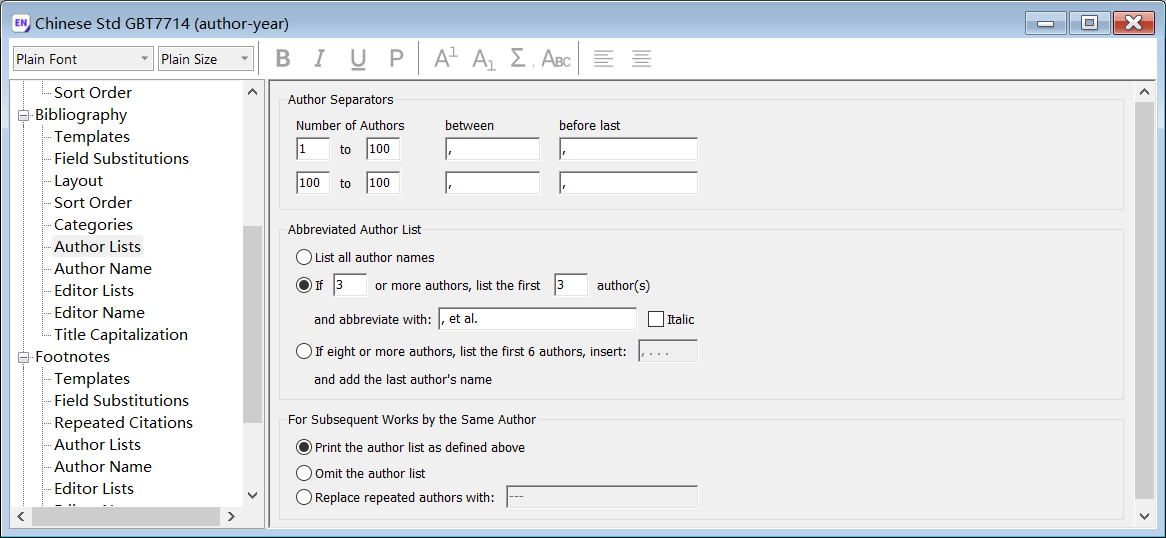Viewport: 1166px width, 538px height.
Task: Apply Subscript formatting icon
Action: [483, 59]
